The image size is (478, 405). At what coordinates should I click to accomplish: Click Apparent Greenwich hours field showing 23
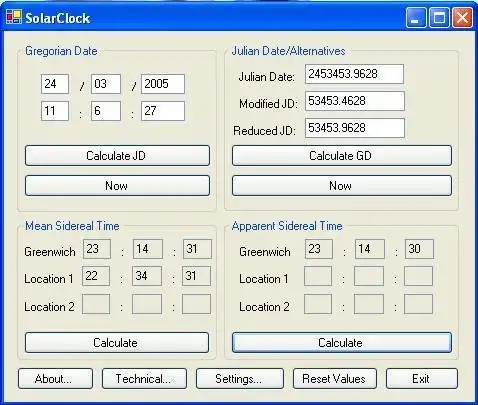click(319, 249)
